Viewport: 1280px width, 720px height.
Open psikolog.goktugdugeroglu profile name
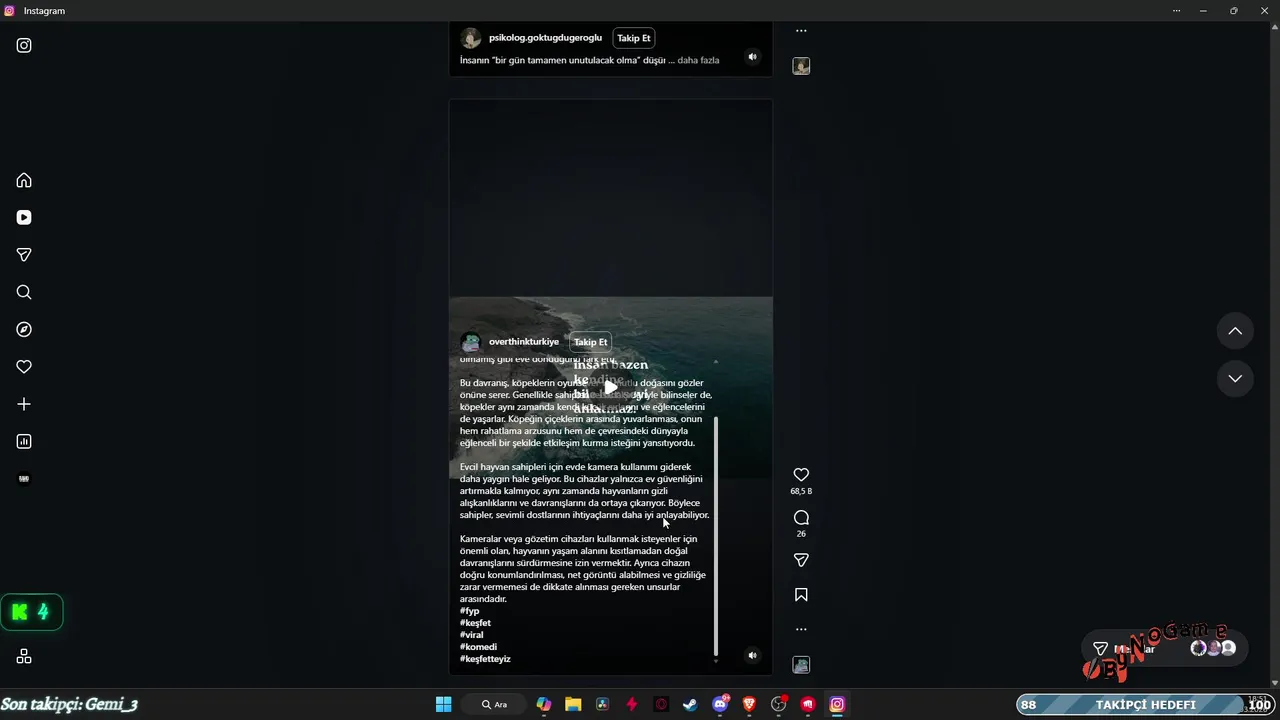(546, 38)
